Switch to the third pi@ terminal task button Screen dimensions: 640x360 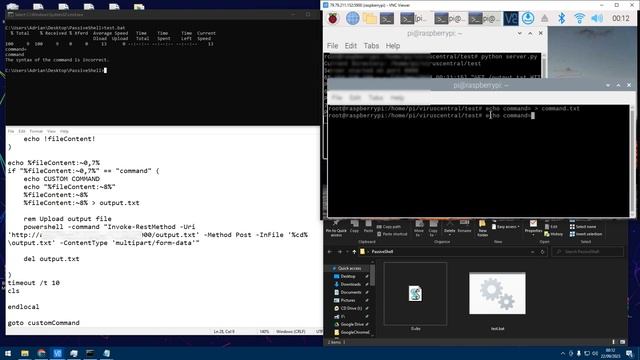coord(484,18)
